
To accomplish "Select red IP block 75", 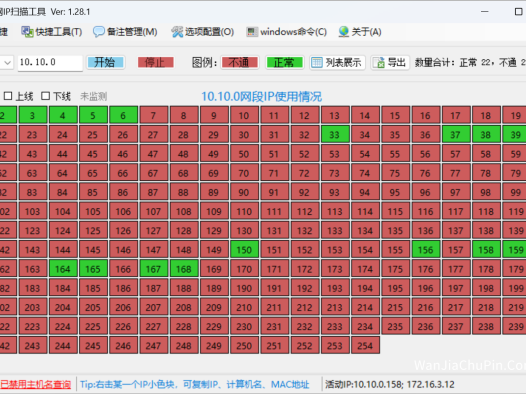I will tap(395, 173).
